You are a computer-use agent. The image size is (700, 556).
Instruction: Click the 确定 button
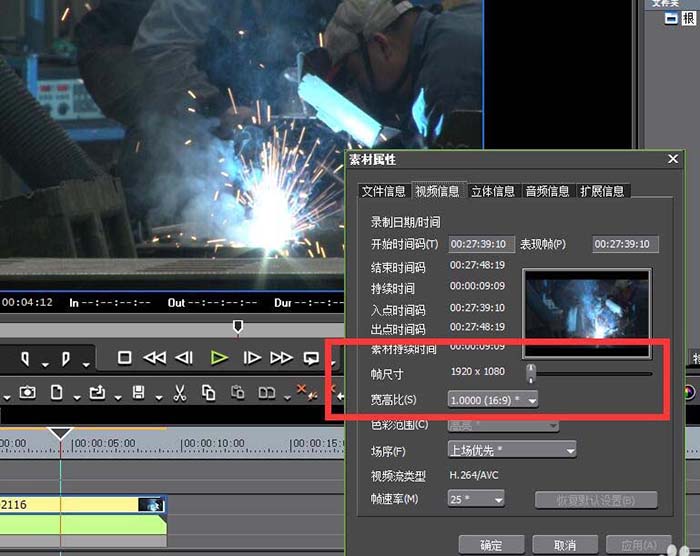(x=491, y=545)
